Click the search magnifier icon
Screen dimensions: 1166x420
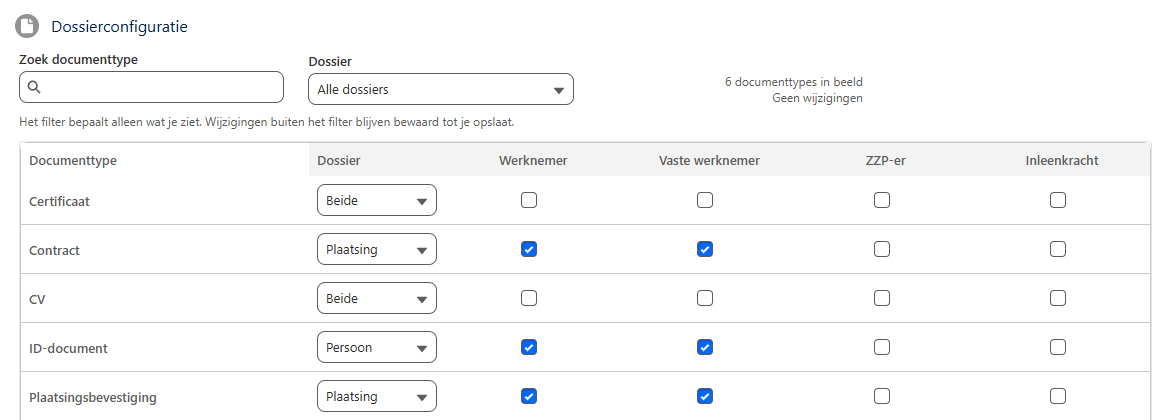click(x=33, y=87)
